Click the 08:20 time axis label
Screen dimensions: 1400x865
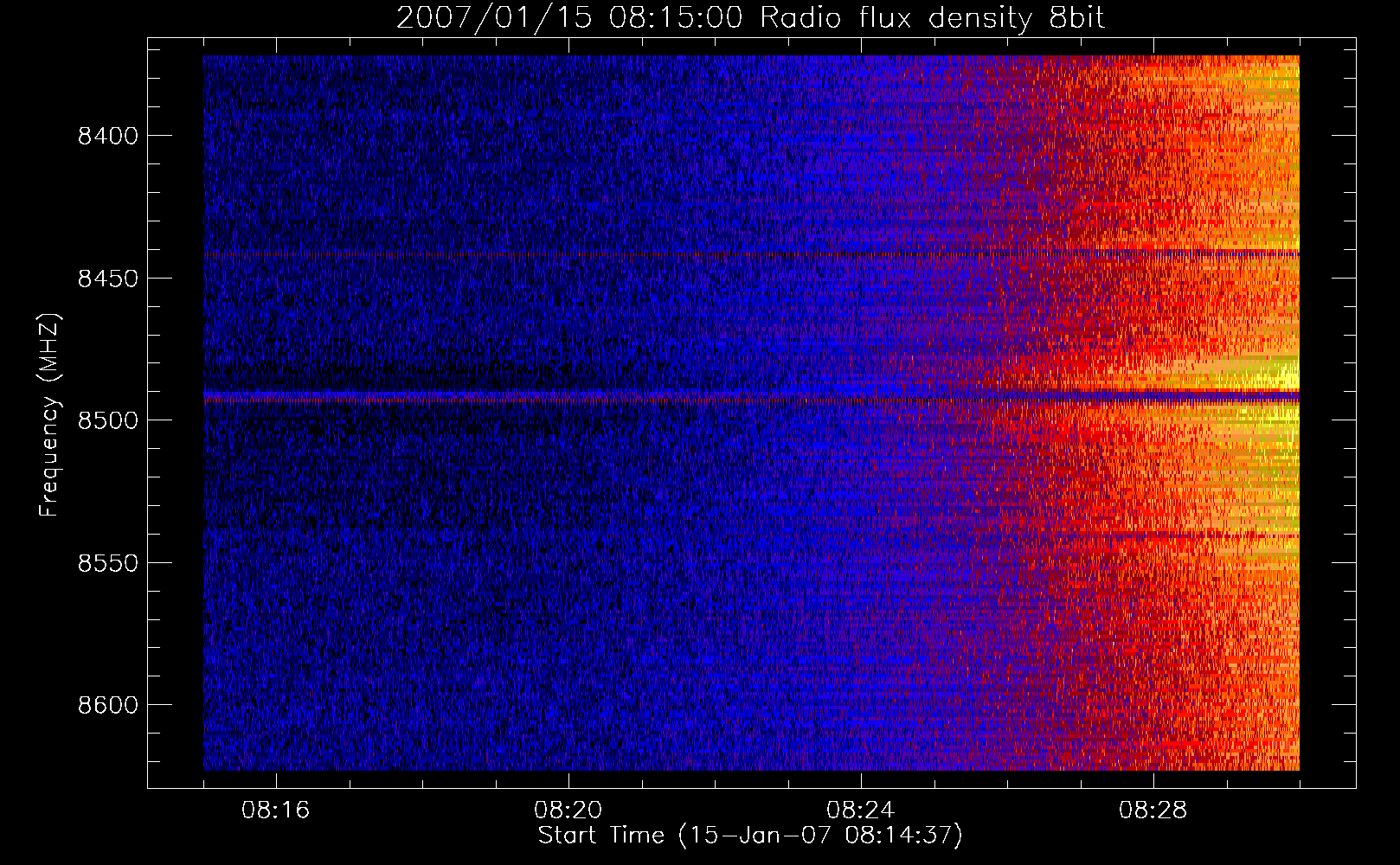tap(568, 811)
